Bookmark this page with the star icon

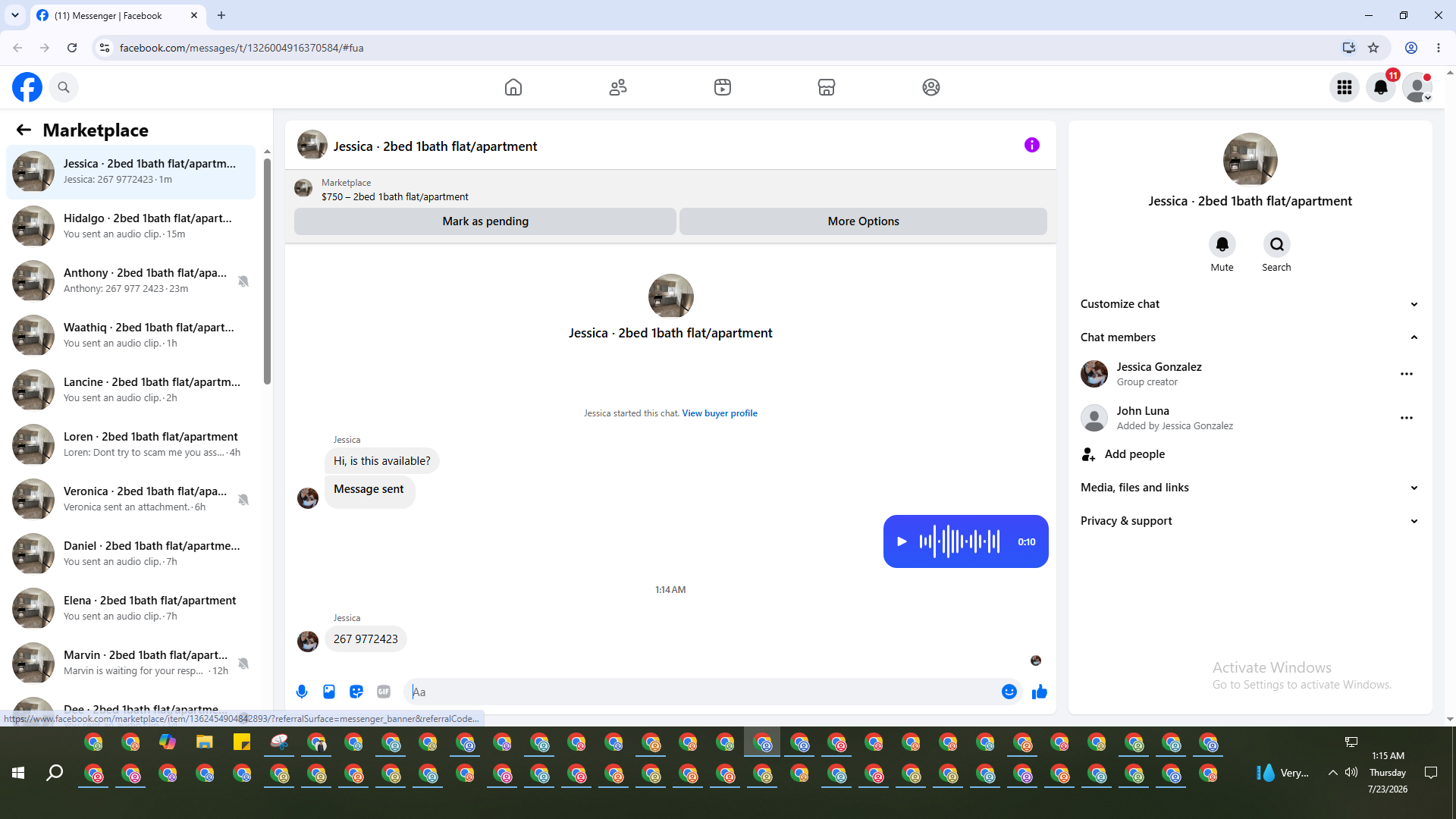1373,48
